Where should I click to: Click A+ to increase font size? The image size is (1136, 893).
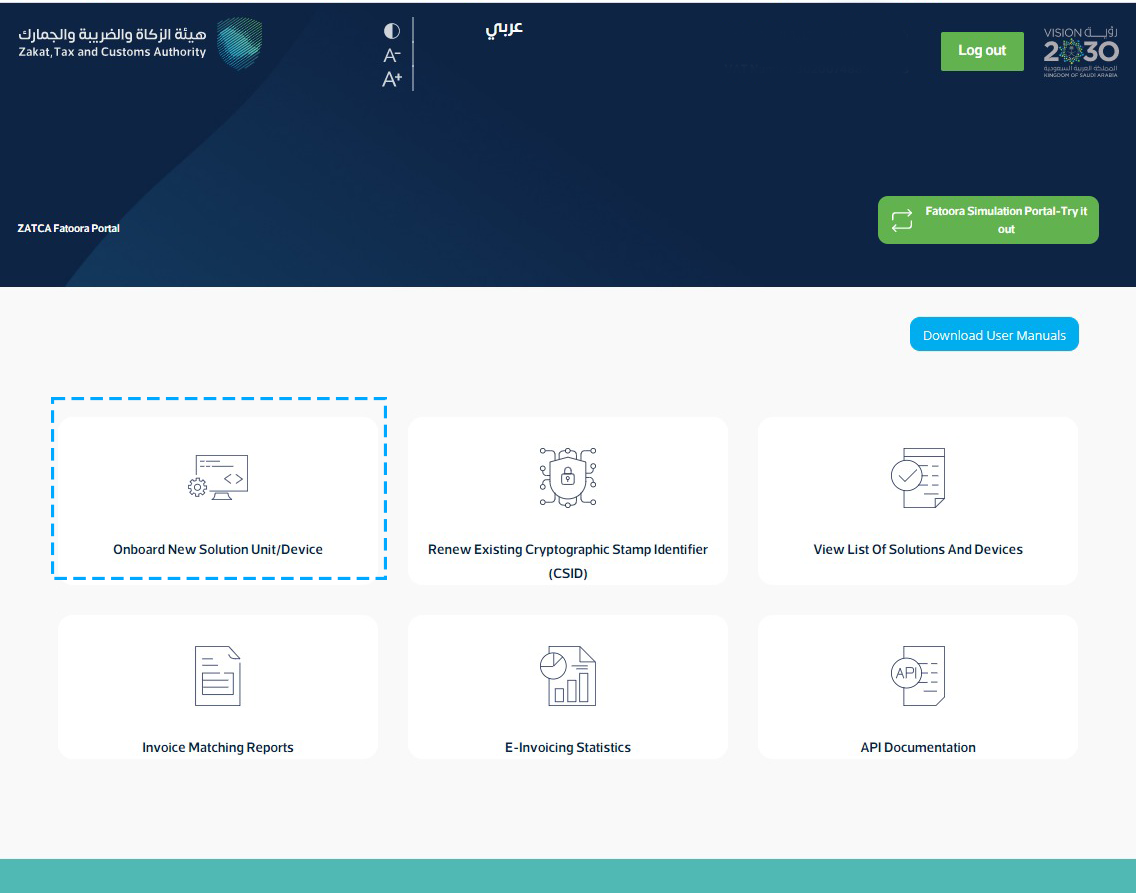pos(391,77)
